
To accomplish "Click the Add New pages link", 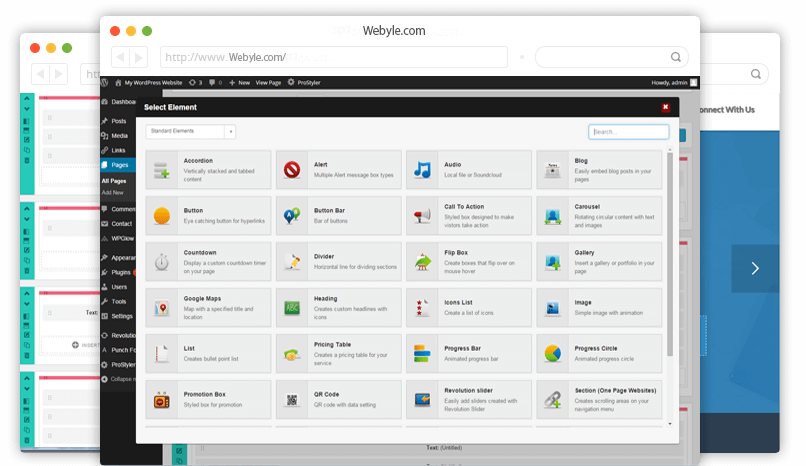I will [113, 193].
